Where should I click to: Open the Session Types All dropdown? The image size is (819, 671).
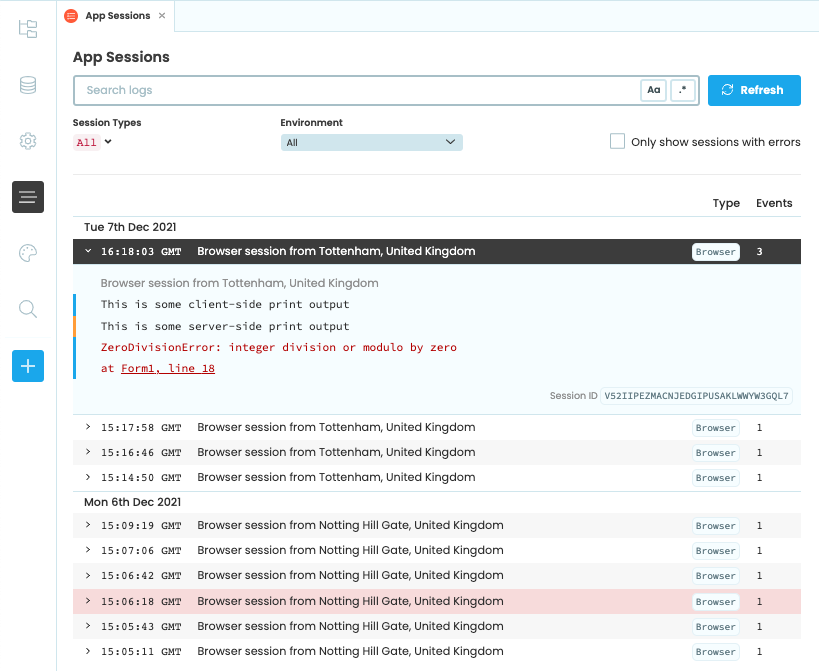[92, 141]
